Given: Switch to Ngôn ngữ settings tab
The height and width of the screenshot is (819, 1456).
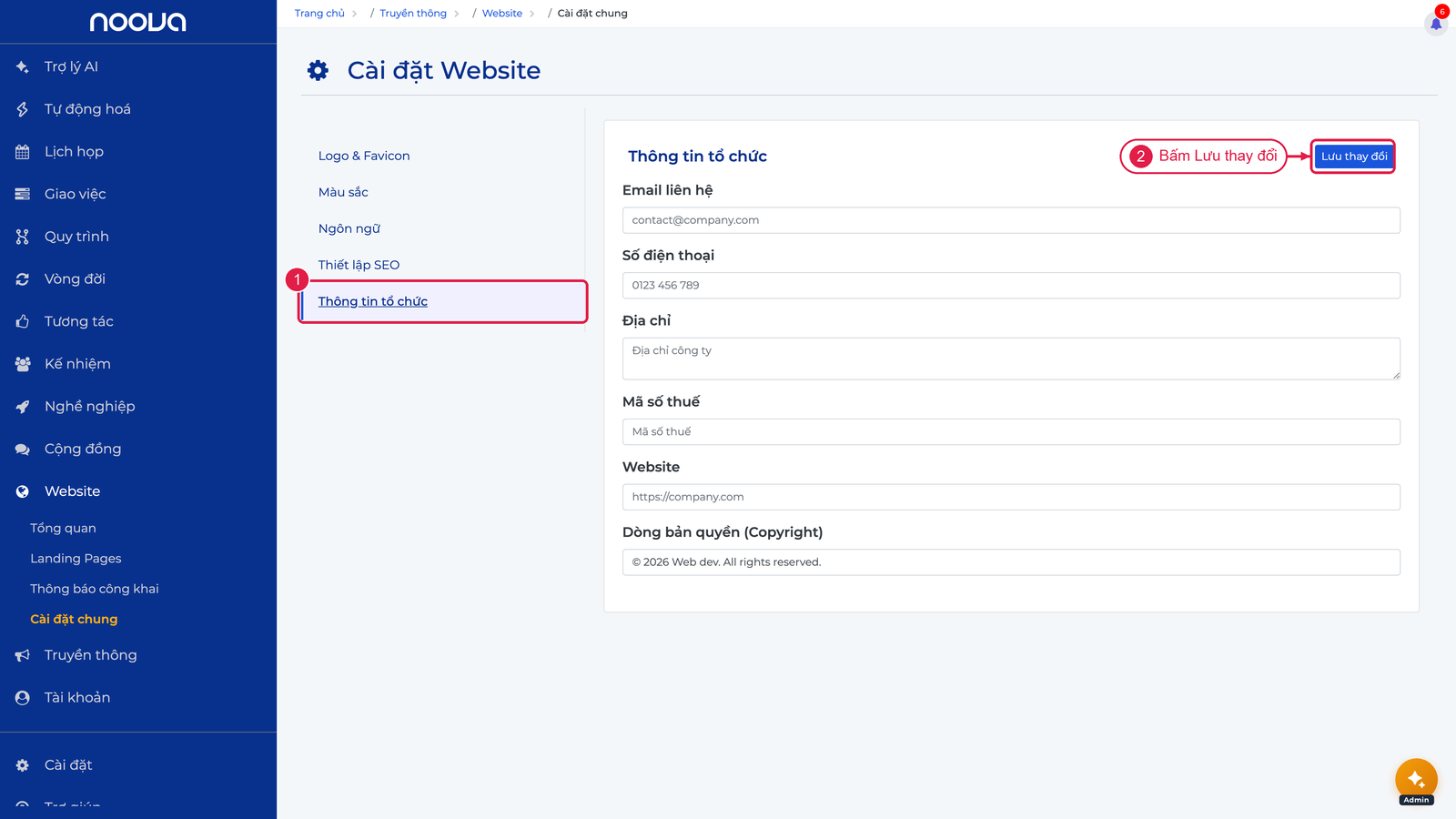Looking at the screenshot, I should point(349,228).
